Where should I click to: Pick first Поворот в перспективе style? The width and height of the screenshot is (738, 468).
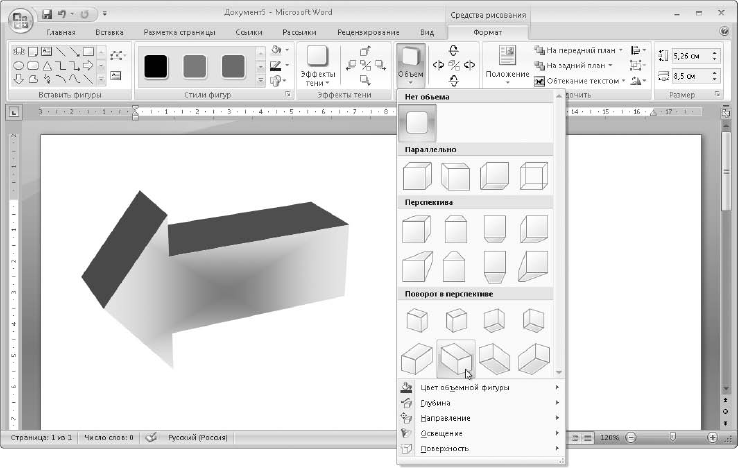[417, 320]
